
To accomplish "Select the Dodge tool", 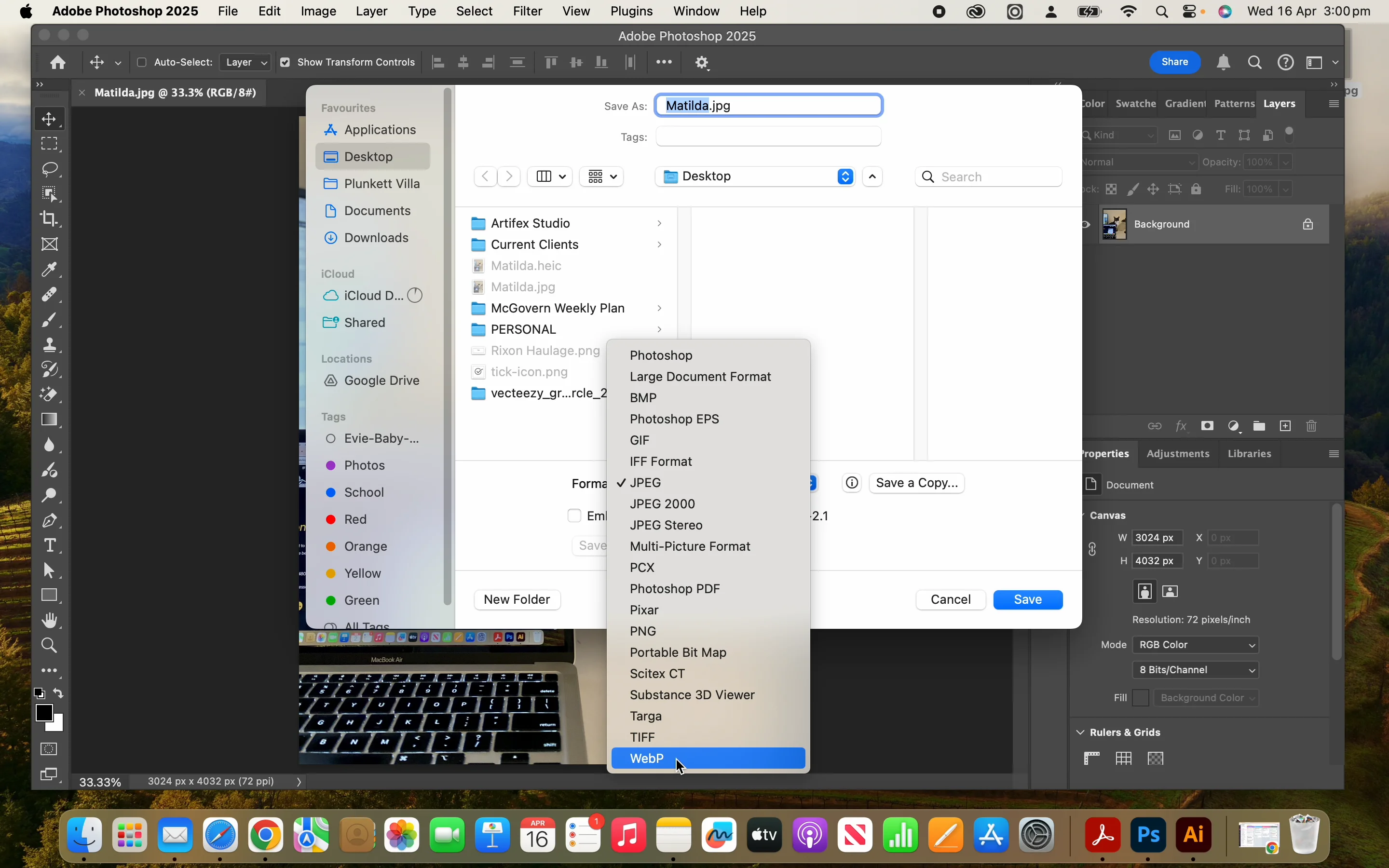I will pos(49,495).
